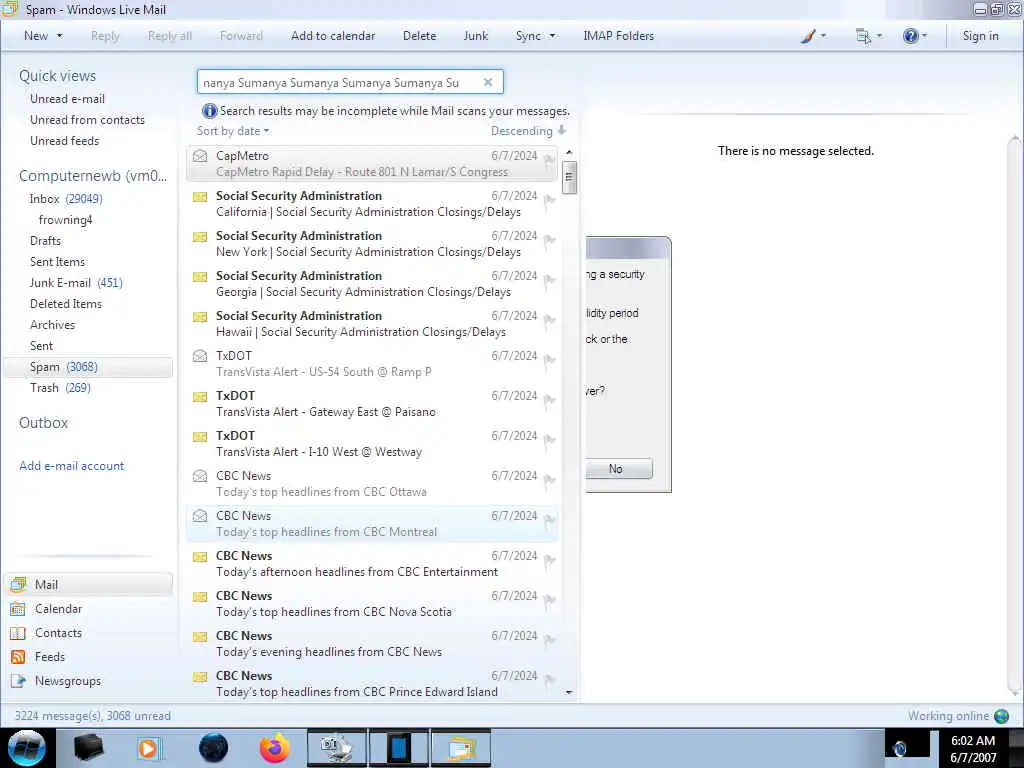Open the Newsgroups icon
Image resolution: width=1024 pixels, height=768 pixels.
coord(18,681)
